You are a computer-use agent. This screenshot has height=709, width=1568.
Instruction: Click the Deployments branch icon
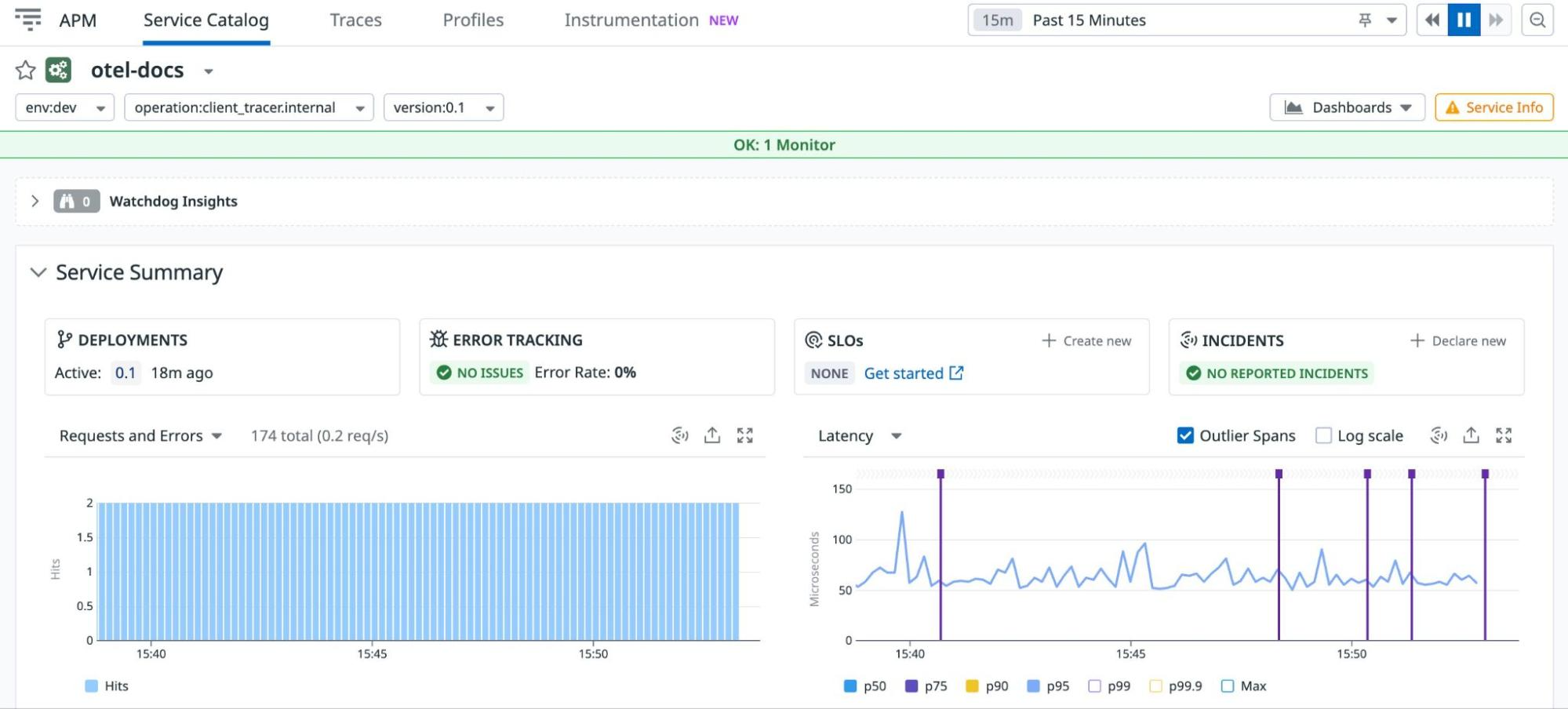64,340
